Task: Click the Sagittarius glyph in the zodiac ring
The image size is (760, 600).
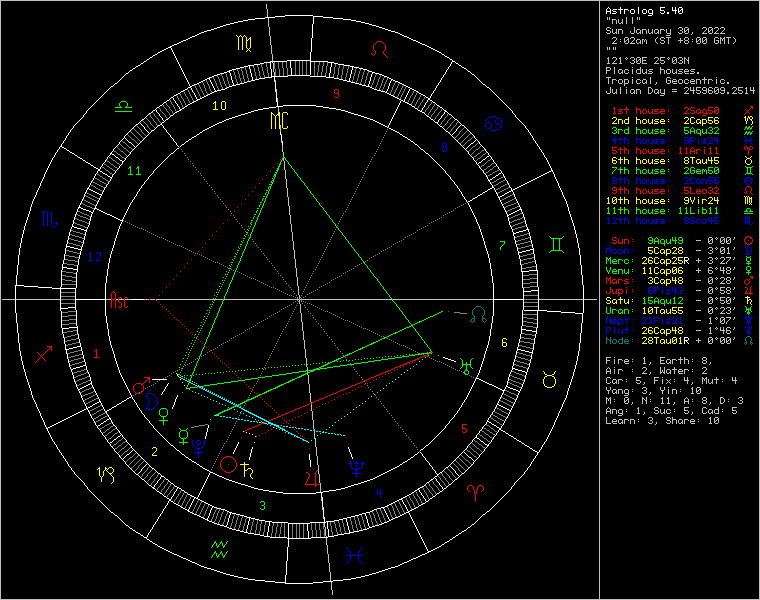Action: tap(43, 355)
